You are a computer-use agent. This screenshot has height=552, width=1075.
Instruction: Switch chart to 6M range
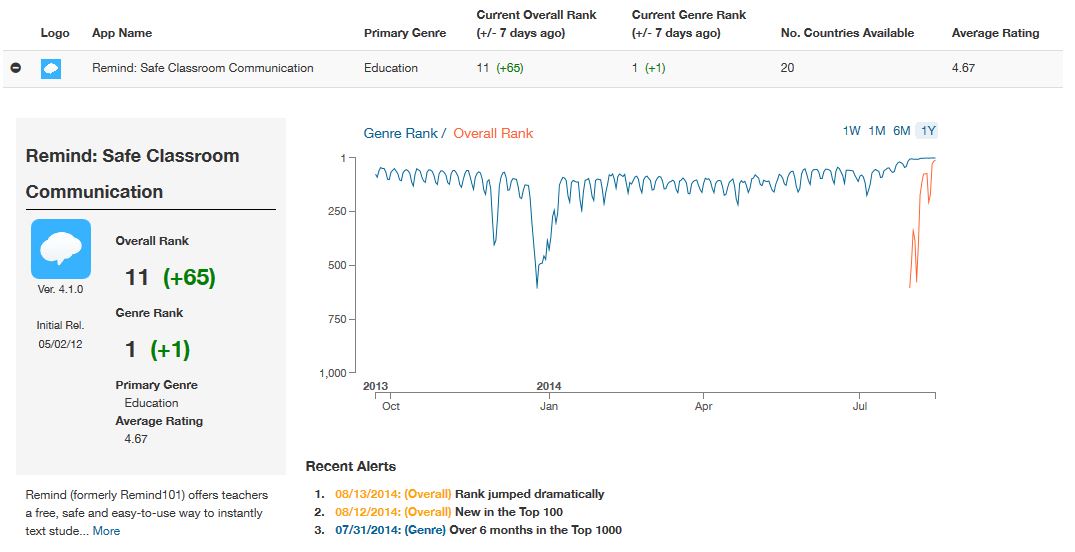902,131
